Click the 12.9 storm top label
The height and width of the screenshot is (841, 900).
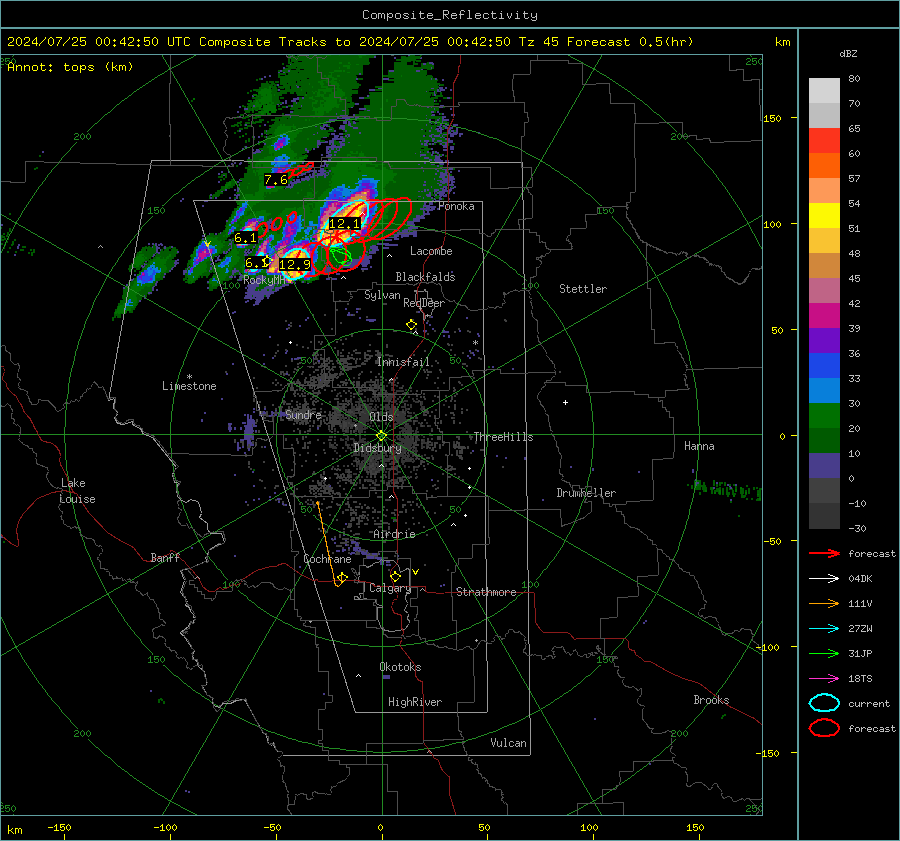point(295,265)
